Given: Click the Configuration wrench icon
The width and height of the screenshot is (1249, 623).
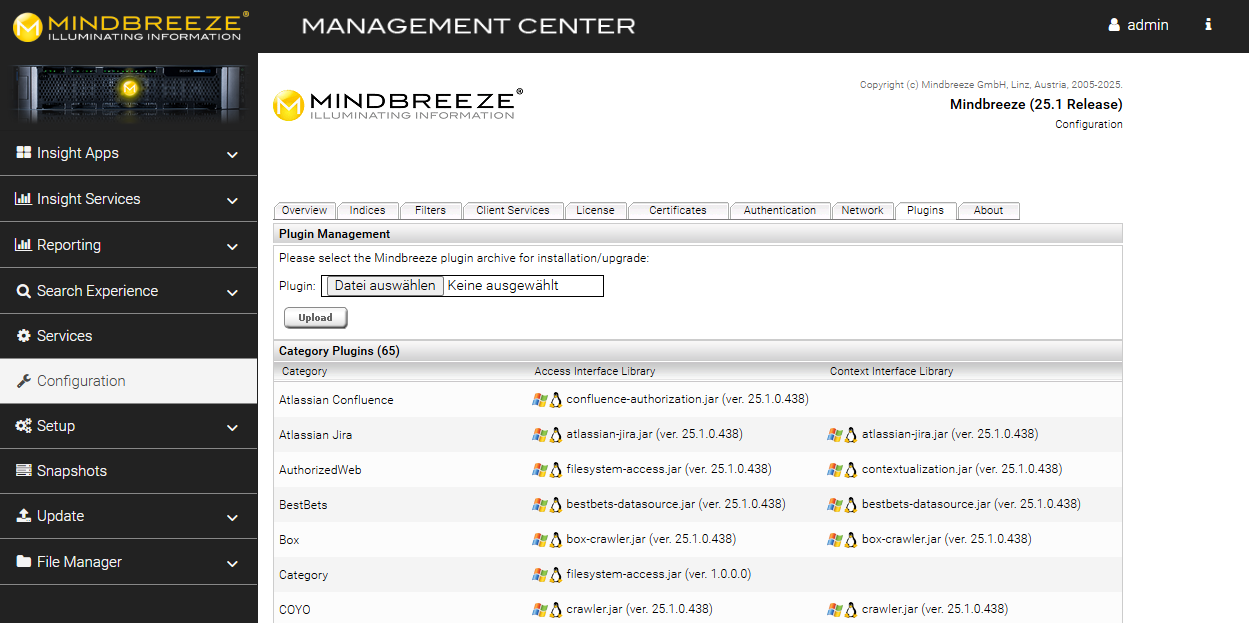Looking at the screenshot, I should pos(24,381).
